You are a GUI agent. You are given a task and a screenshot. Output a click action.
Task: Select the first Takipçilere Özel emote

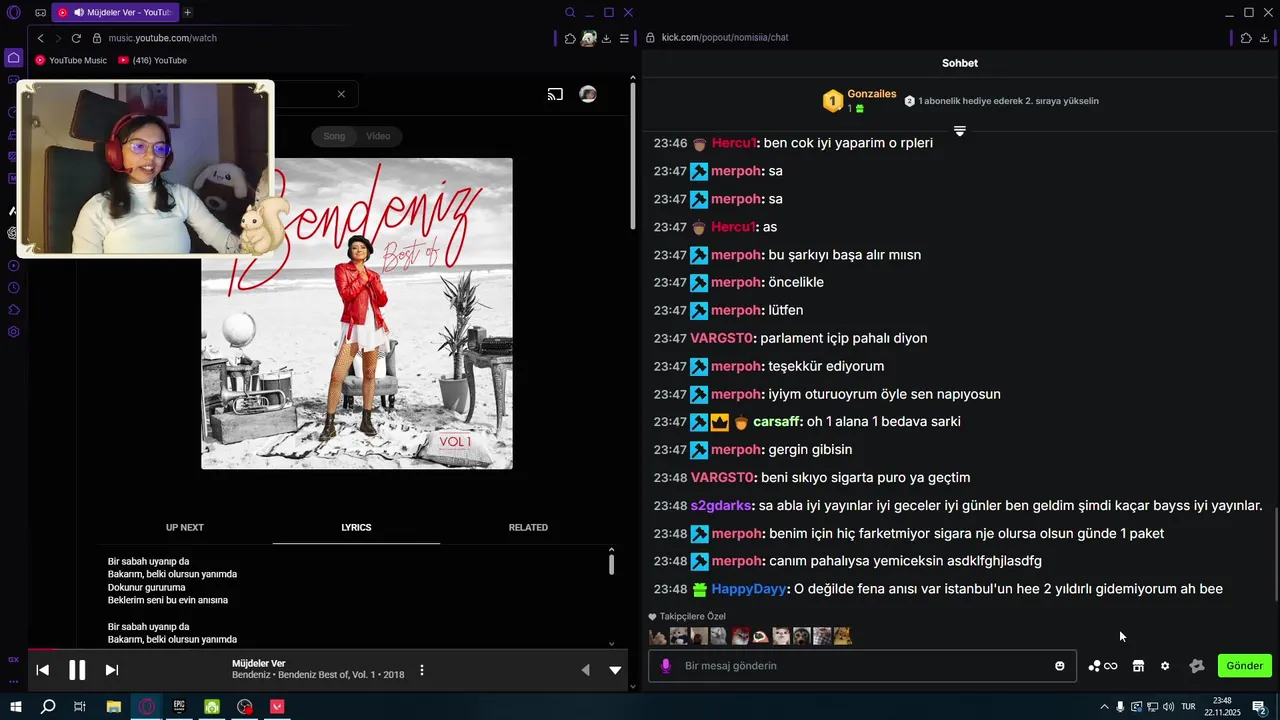pos(657,636)
